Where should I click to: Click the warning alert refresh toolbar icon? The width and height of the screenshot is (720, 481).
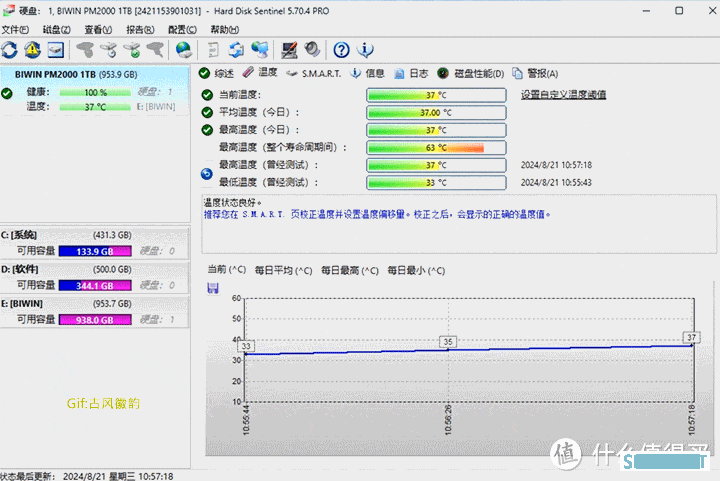(x=33, y=50)
